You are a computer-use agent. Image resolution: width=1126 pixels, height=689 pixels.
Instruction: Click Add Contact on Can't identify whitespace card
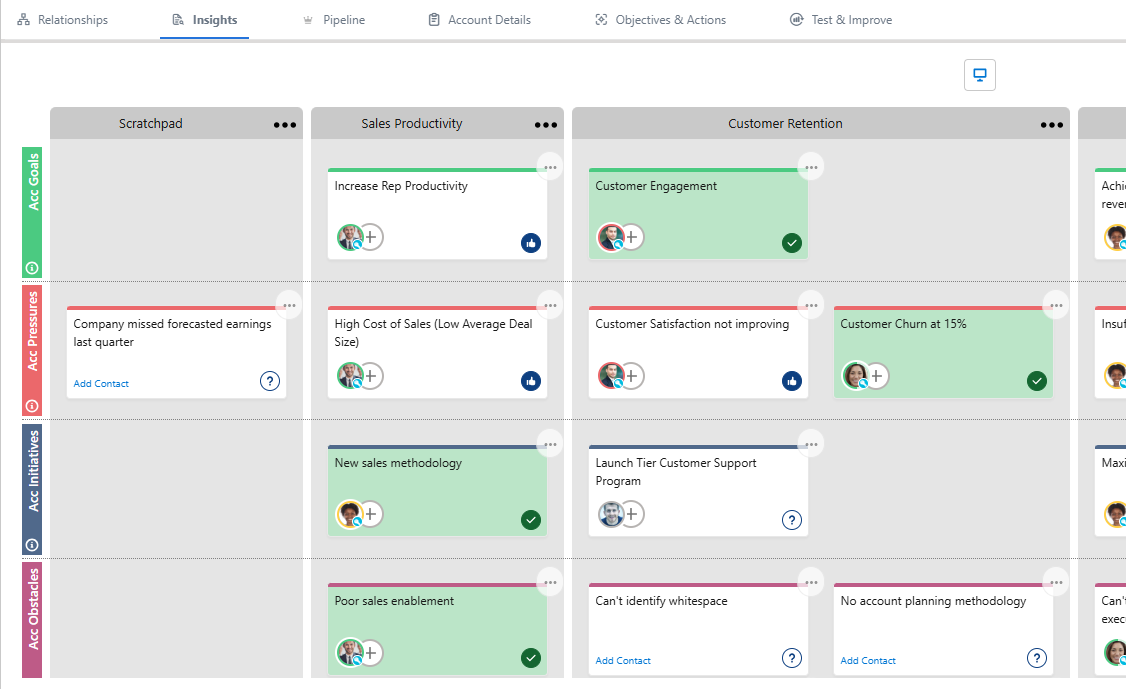click(x=623, y=661)
